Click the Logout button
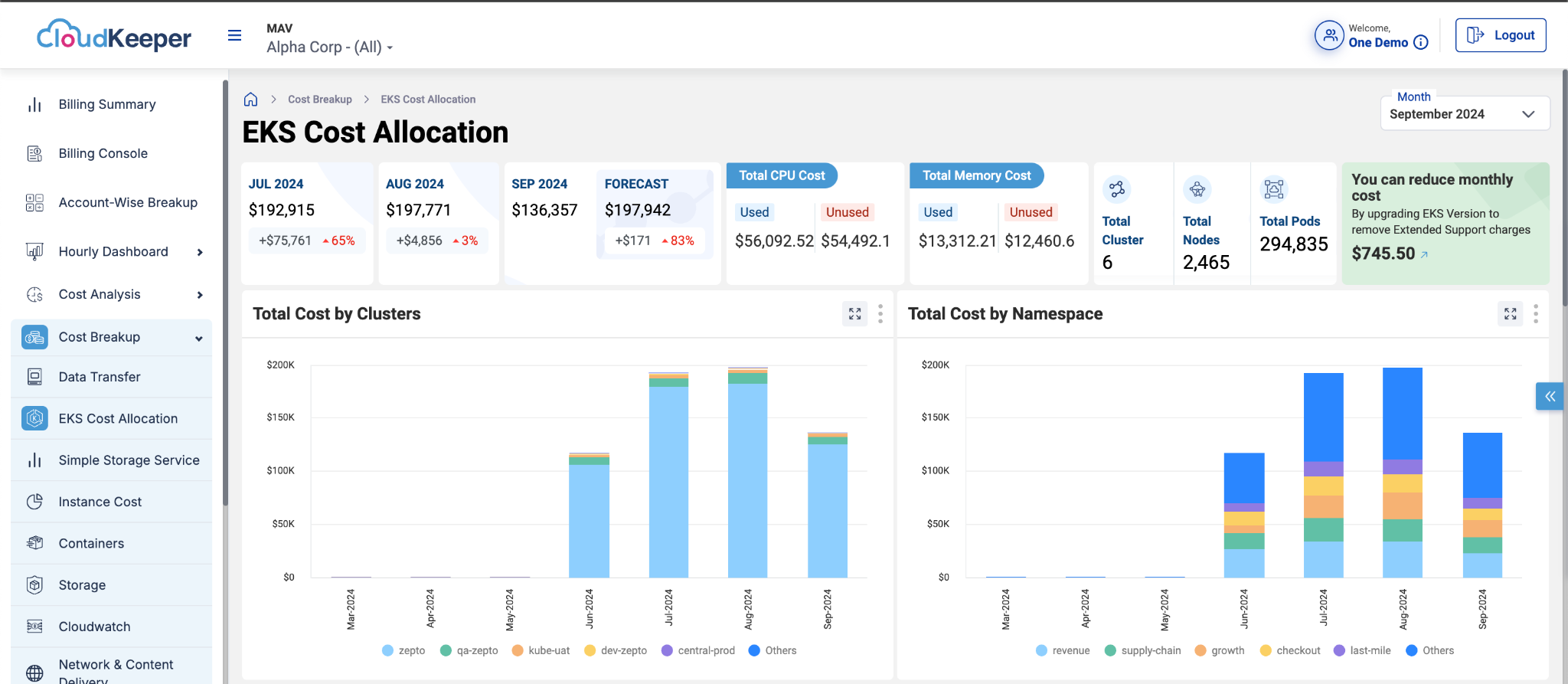The height and width of the screenshot is (684, 1568). (x=1501, y=35)
